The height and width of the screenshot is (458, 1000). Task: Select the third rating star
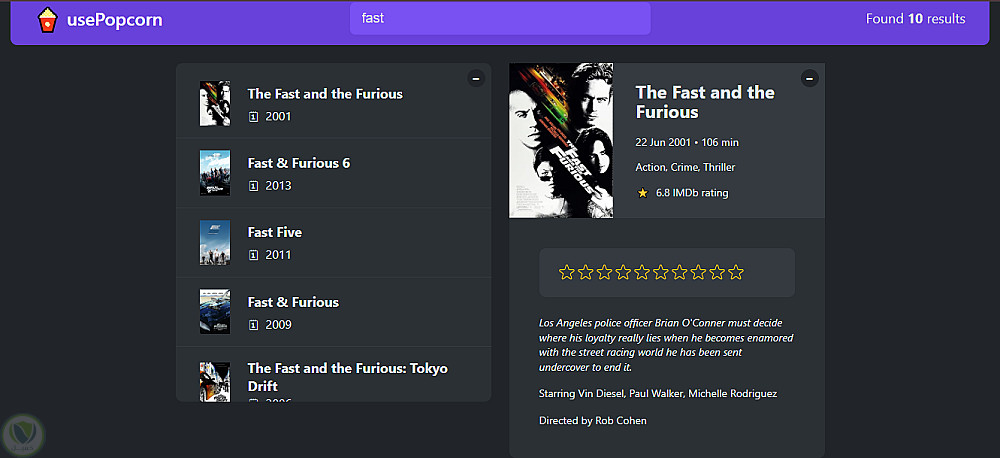(x=604, y=272)
